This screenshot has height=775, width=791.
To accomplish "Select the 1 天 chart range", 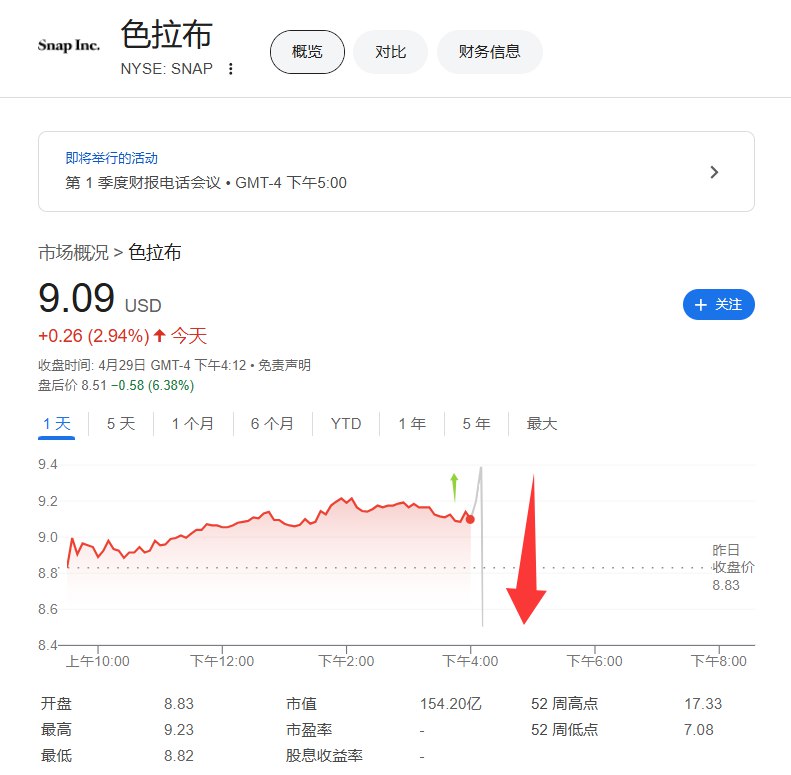I will tap(56, 424).
